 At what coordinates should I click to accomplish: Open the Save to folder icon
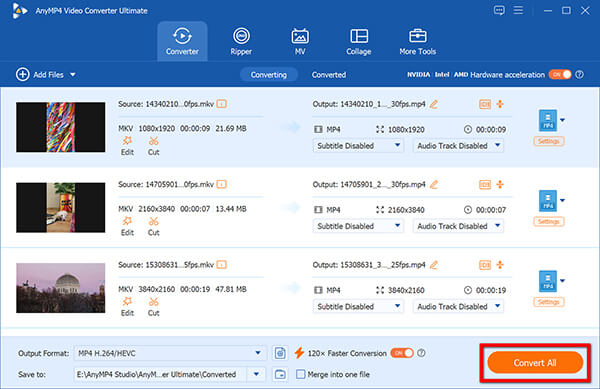pyautogui.click(x=280, y=374)
